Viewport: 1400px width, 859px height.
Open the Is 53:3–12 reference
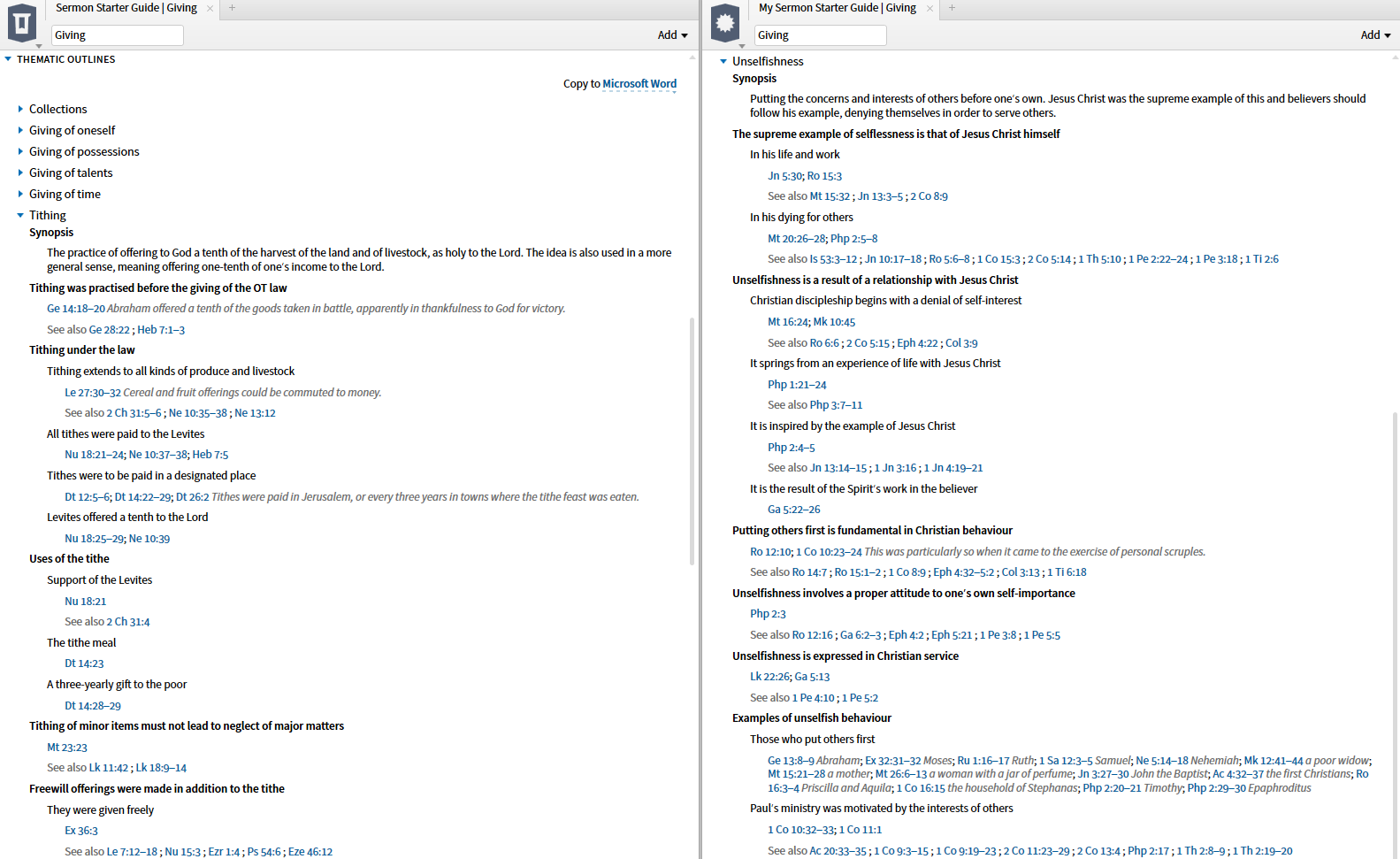pyautogui.click(x=833, y=259)
